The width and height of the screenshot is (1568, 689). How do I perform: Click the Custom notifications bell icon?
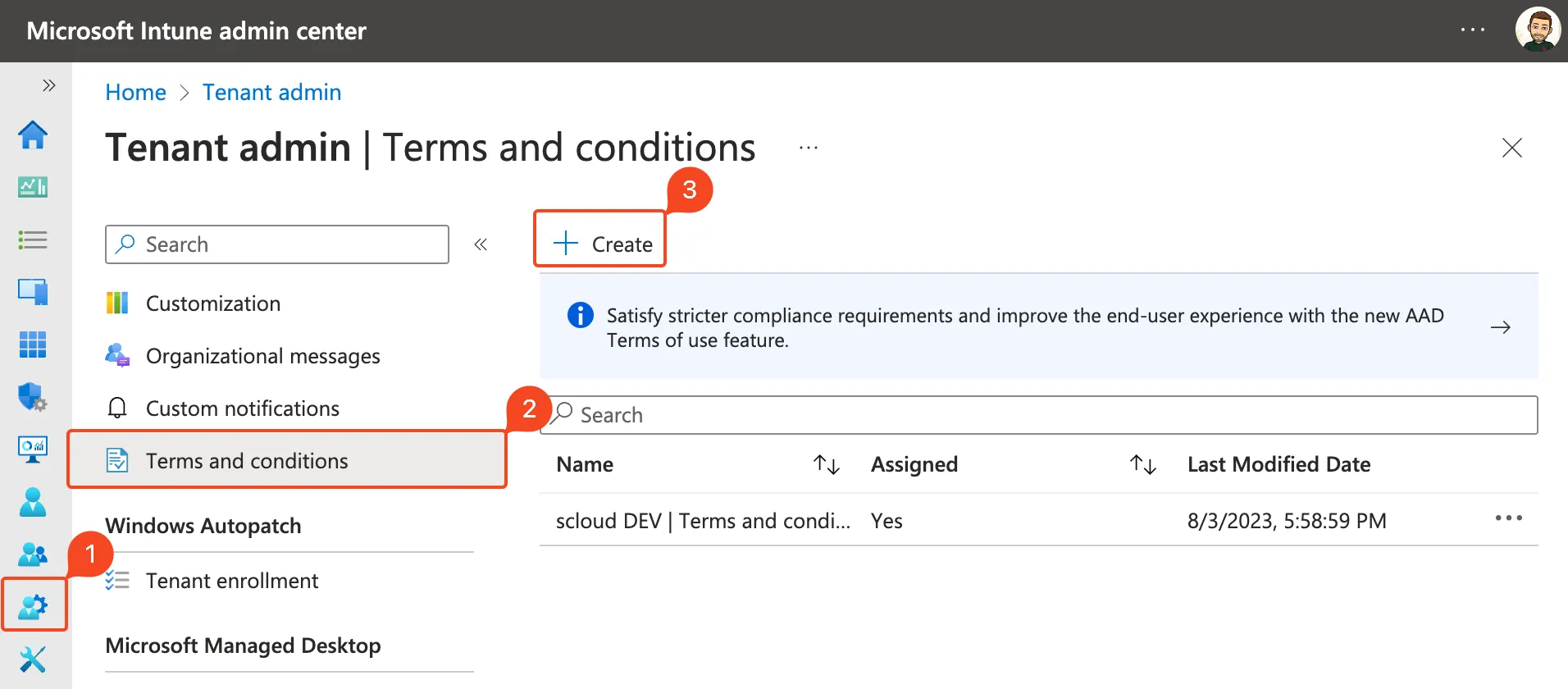tap(117, 408)
